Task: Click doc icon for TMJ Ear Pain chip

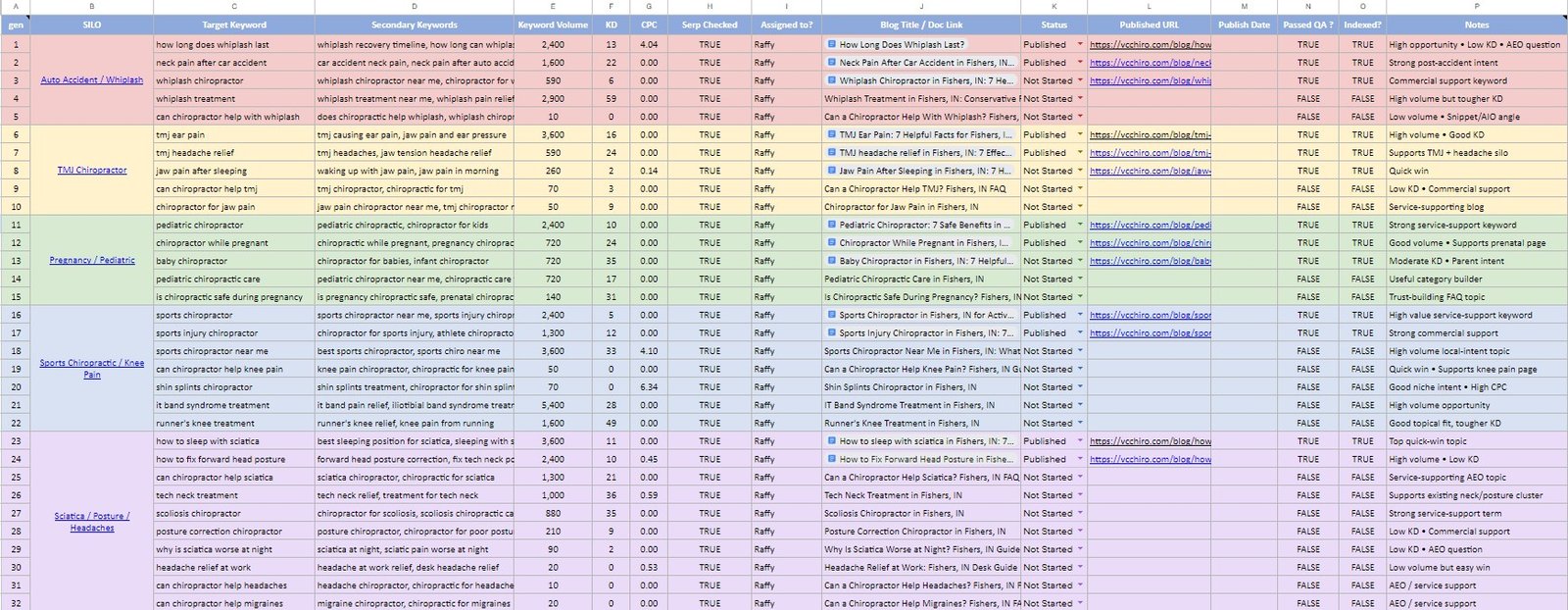Action: [832, 134]
